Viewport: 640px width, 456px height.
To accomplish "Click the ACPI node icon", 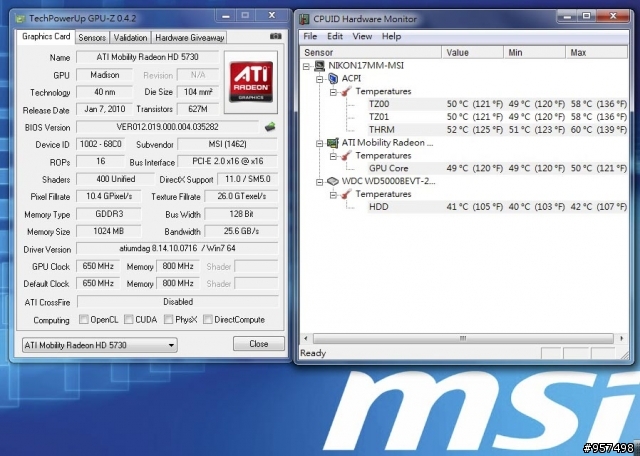I will [333, 78].
